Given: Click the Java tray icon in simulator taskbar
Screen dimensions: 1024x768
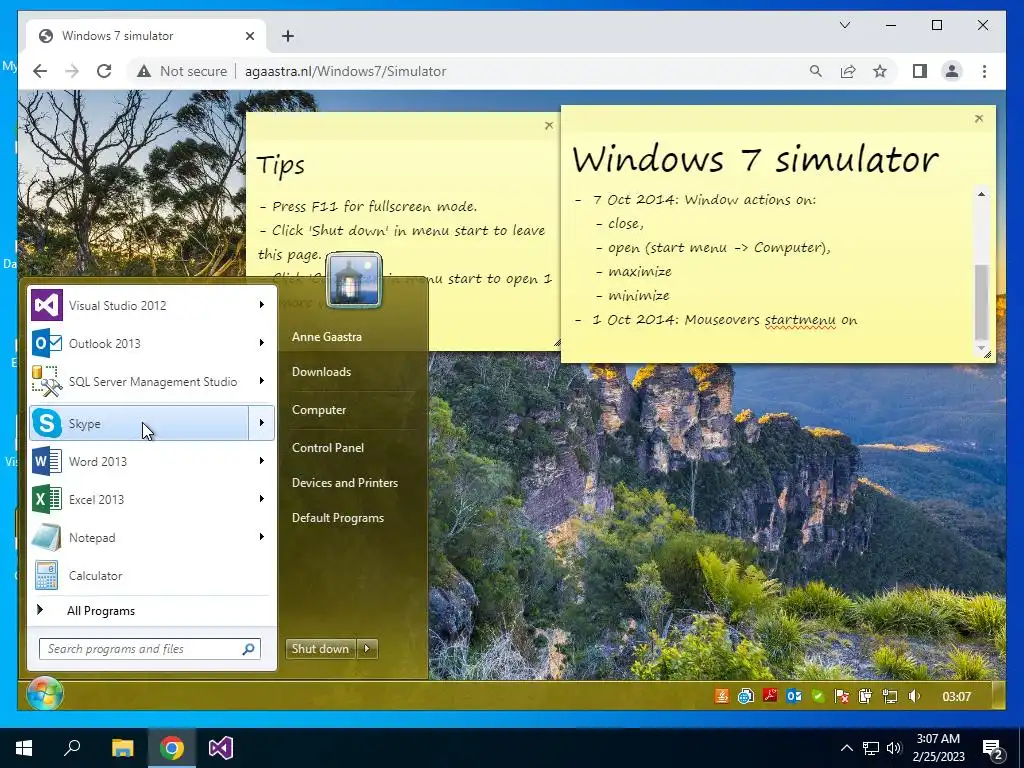Looking at the screenshot, I should [x=722, y=696].
